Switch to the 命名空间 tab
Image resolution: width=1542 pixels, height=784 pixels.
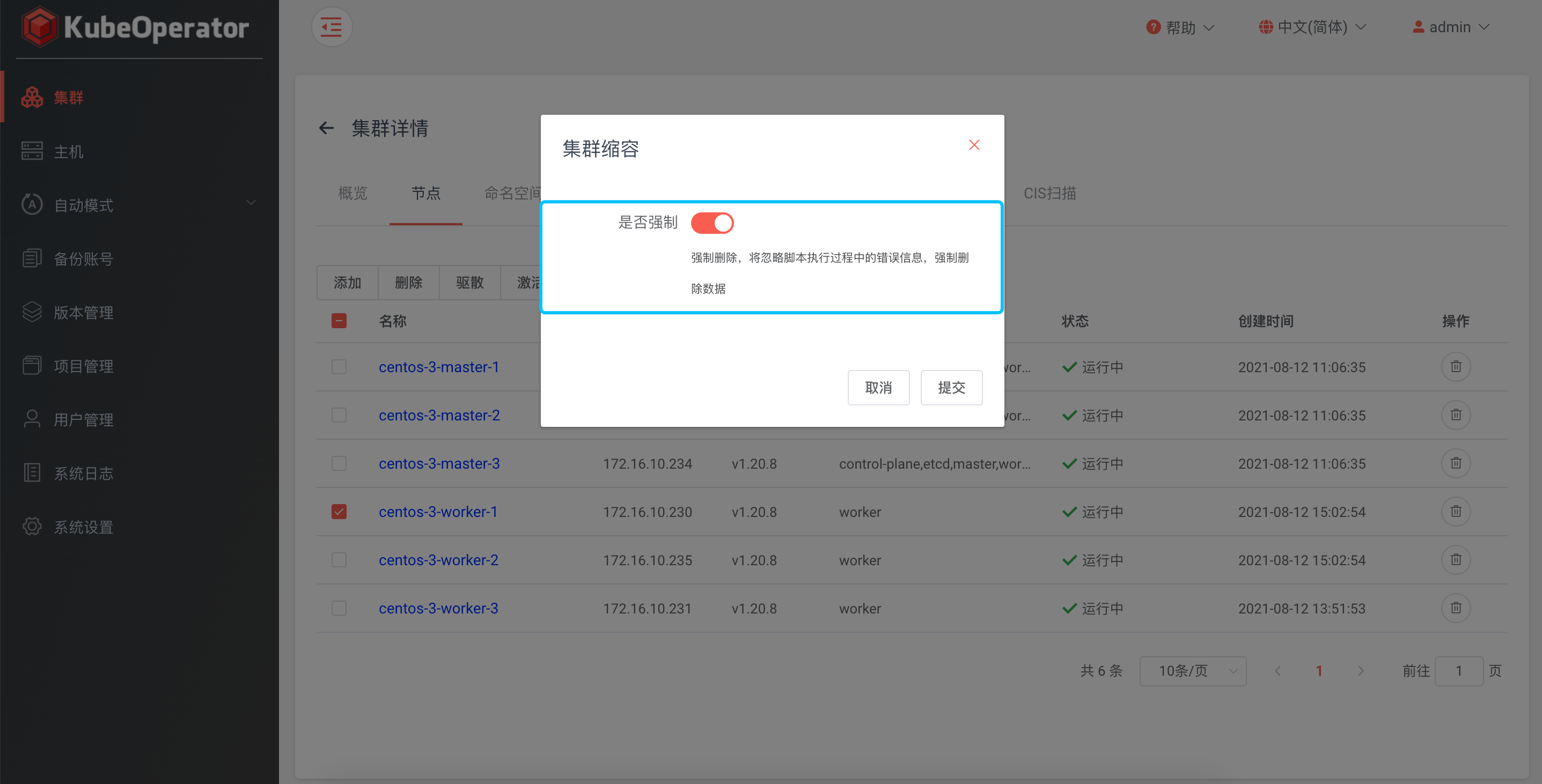tap(512, 193)
